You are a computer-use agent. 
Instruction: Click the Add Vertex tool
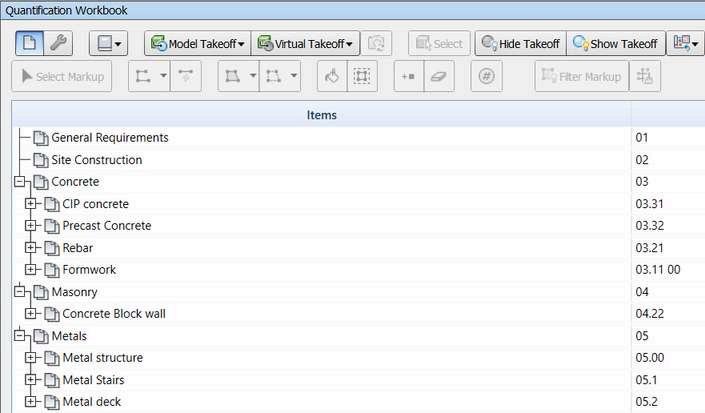[x=408, y=76]
